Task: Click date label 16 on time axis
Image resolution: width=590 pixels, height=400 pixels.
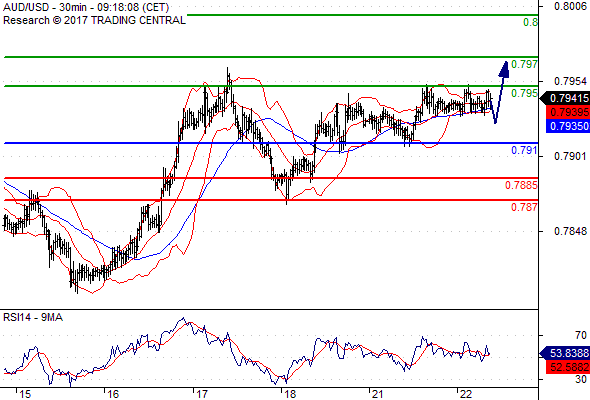Action: [x=113, y=394]
